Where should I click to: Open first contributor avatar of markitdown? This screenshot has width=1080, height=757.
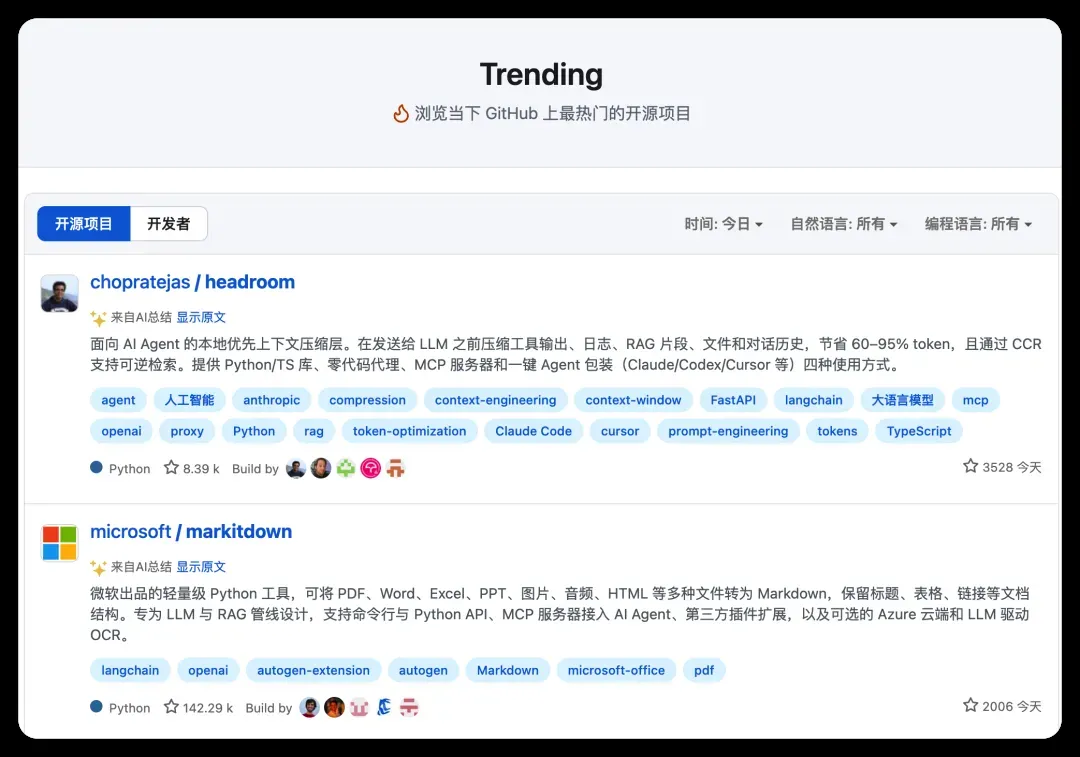310,707
